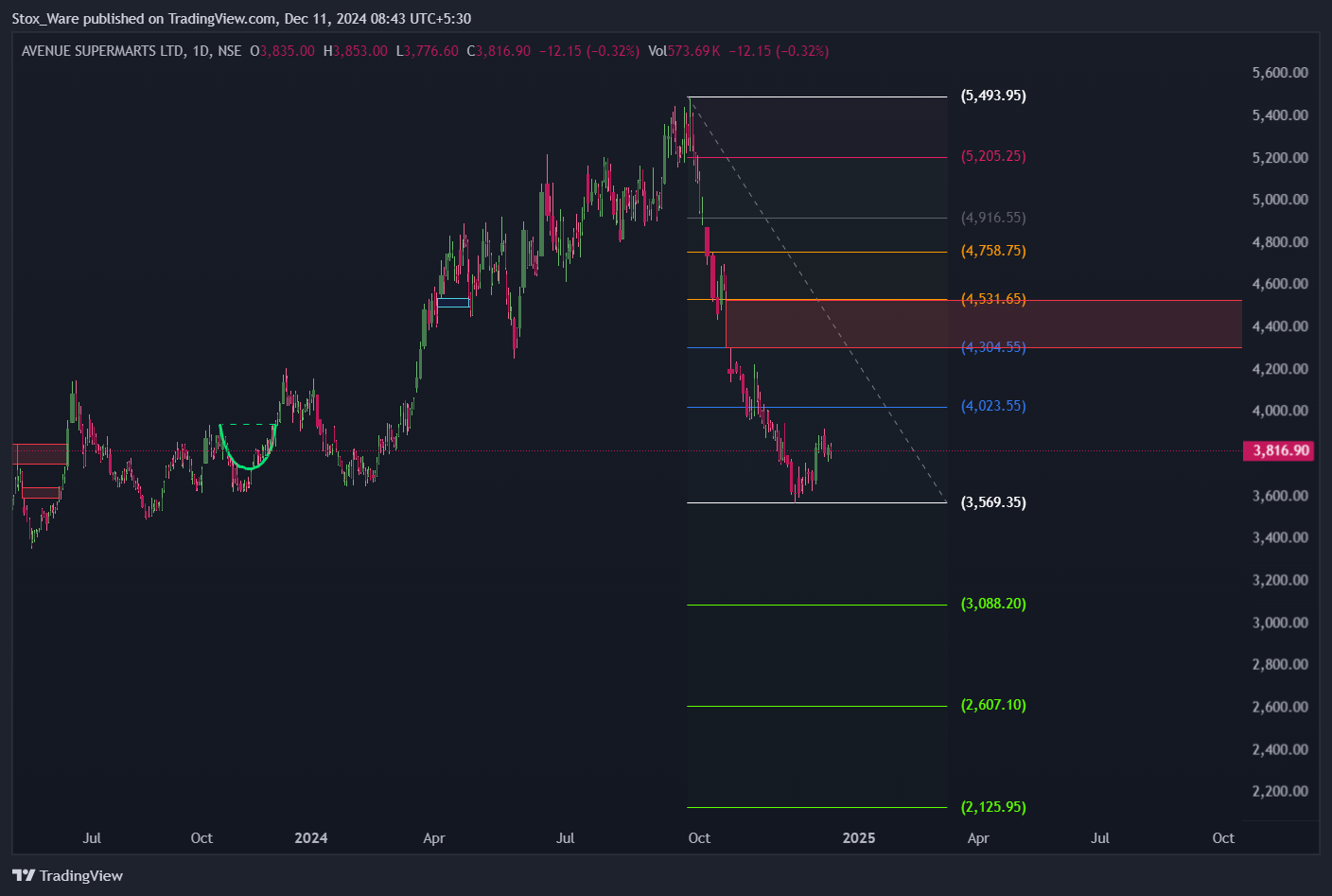The width and height of the screenshot is (1332, 896).
Task: Click 5,200.00 on the price axis
Action: pyautogui.click(x=1280, y=158)
